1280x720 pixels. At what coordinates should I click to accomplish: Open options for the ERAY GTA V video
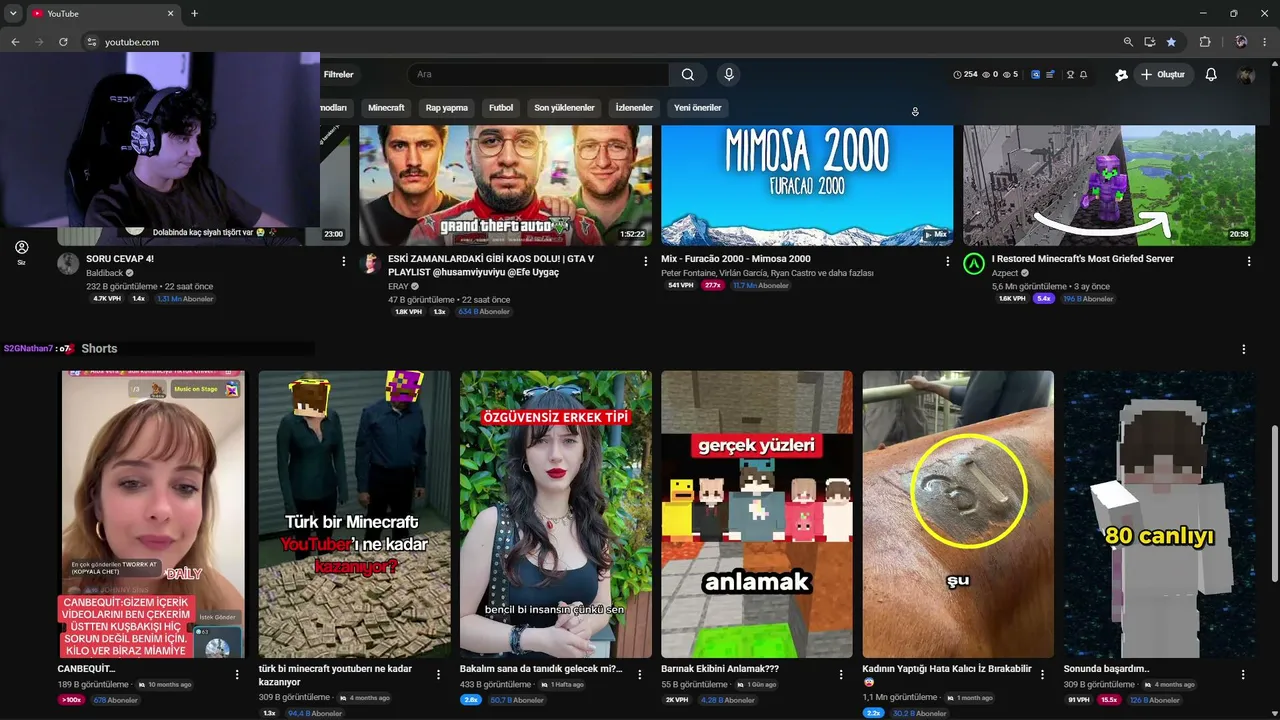point(646,261)
